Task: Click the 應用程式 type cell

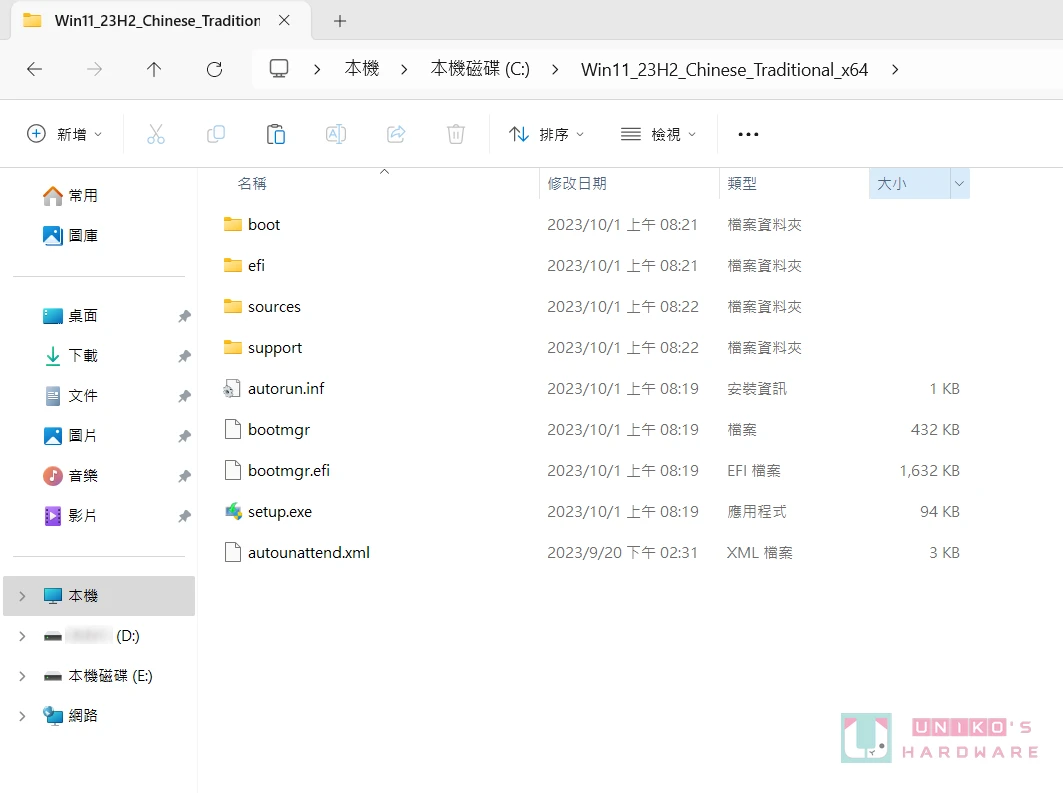Action: (757, 511)
